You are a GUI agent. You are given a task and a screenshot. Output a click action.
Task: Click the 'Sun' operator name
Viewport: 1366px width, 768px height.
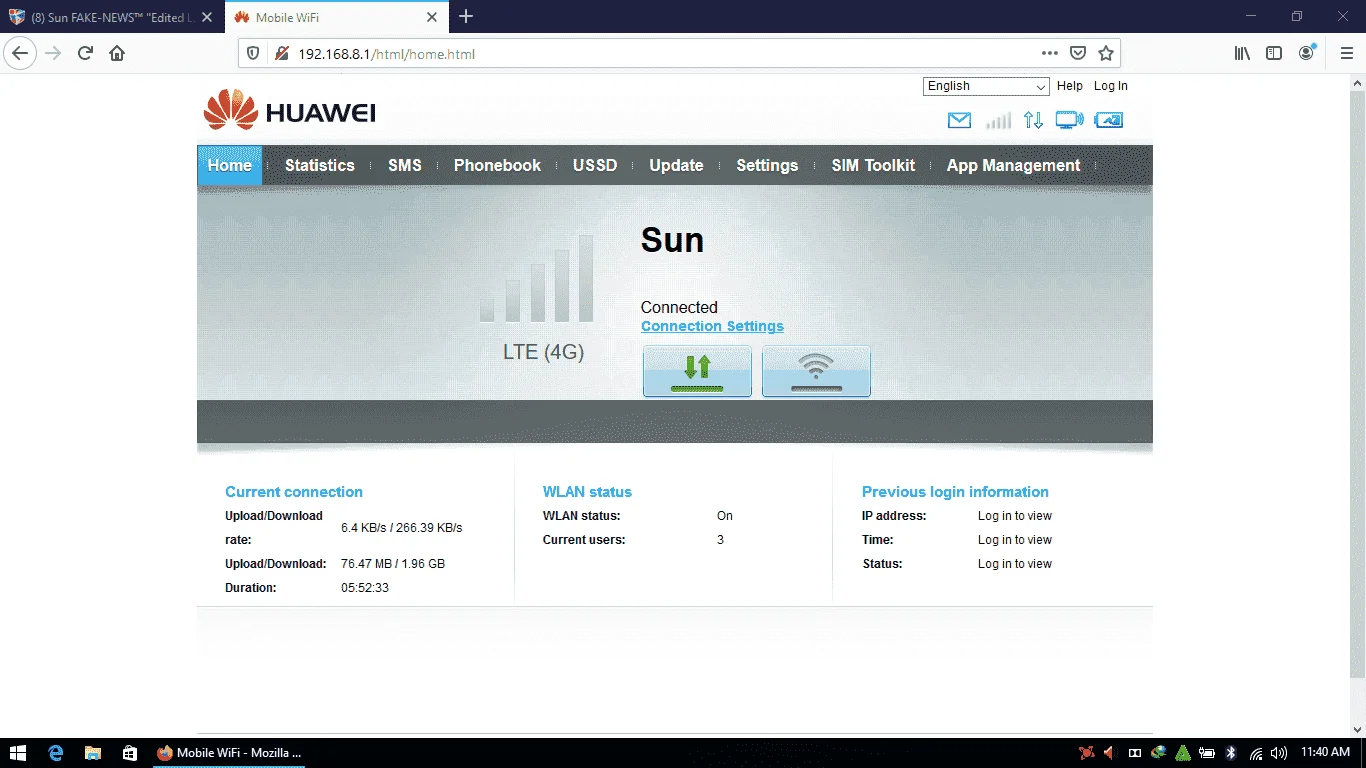pos(672,241)
